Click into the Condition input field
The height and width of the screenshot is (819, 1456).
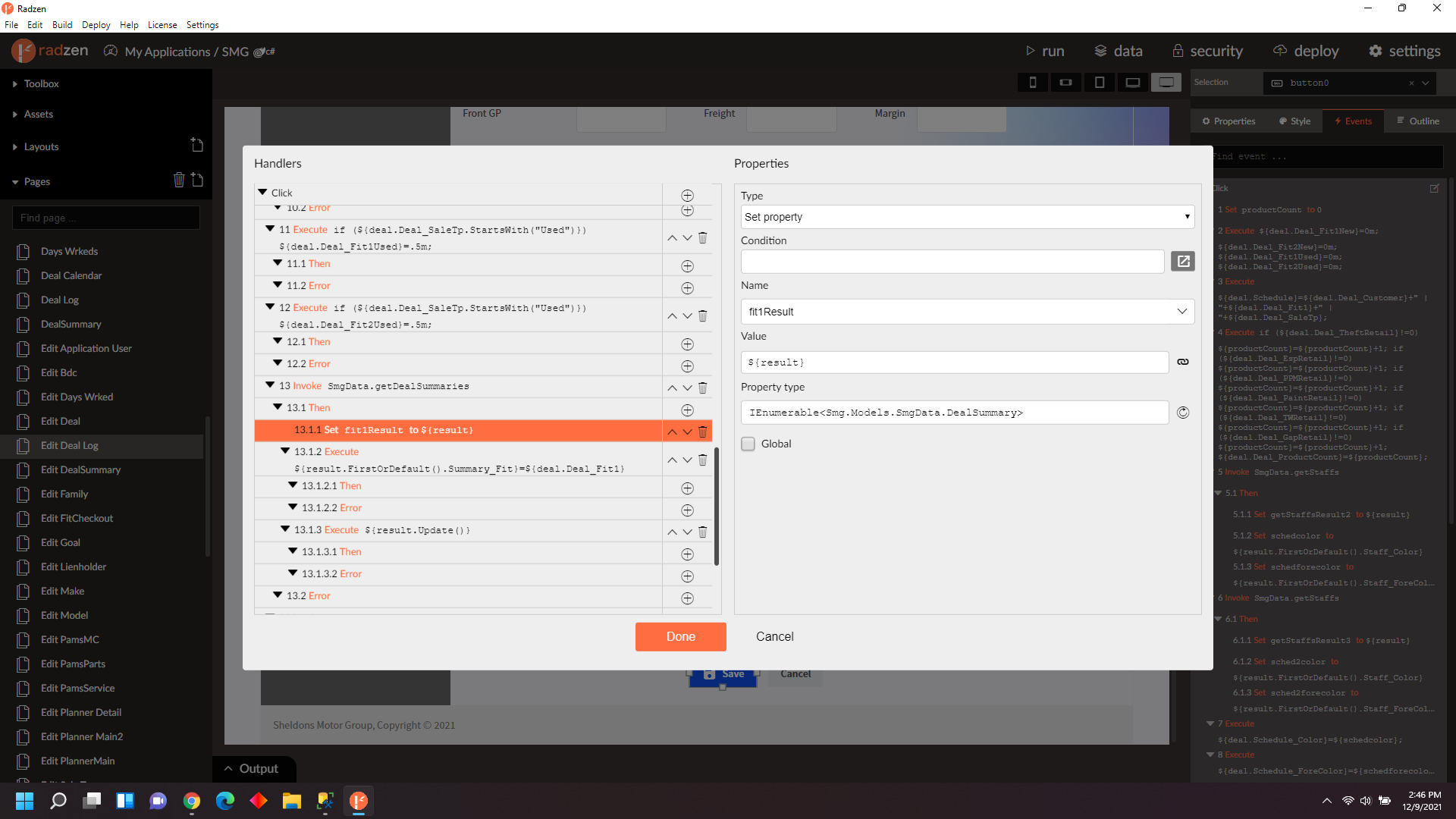point(952,262)
